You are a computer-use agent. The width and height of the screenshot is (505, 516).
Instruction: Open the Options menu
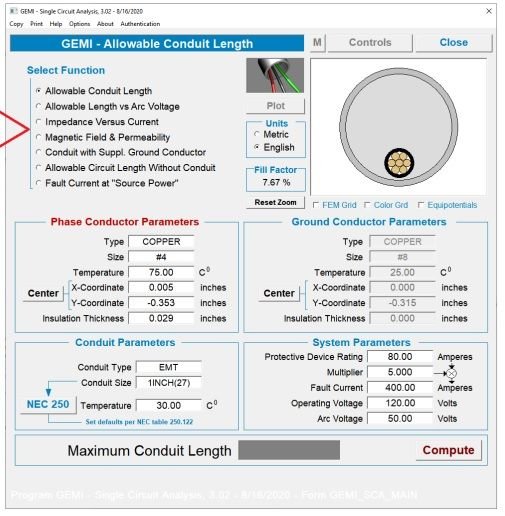[x=79, y=24]
